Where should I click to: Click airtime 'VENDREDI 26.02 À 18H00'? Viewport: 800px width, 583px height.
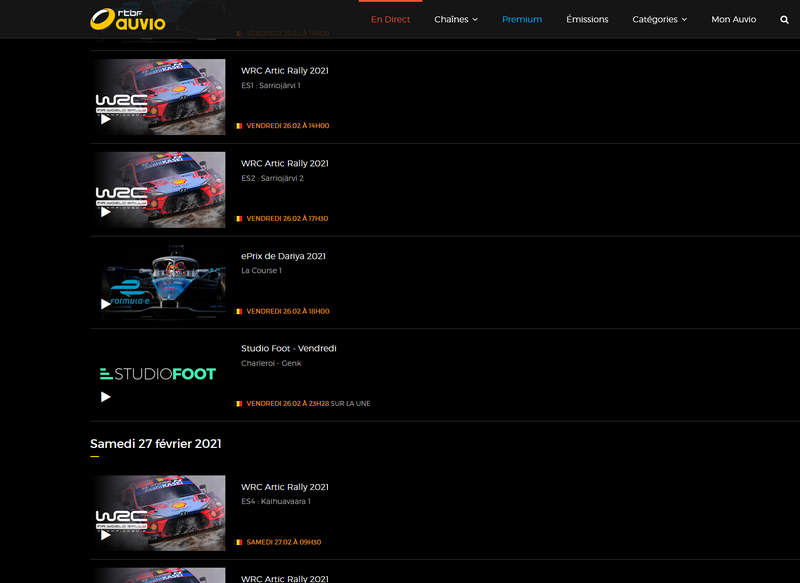pyautogui.click(x=288, y=312)
